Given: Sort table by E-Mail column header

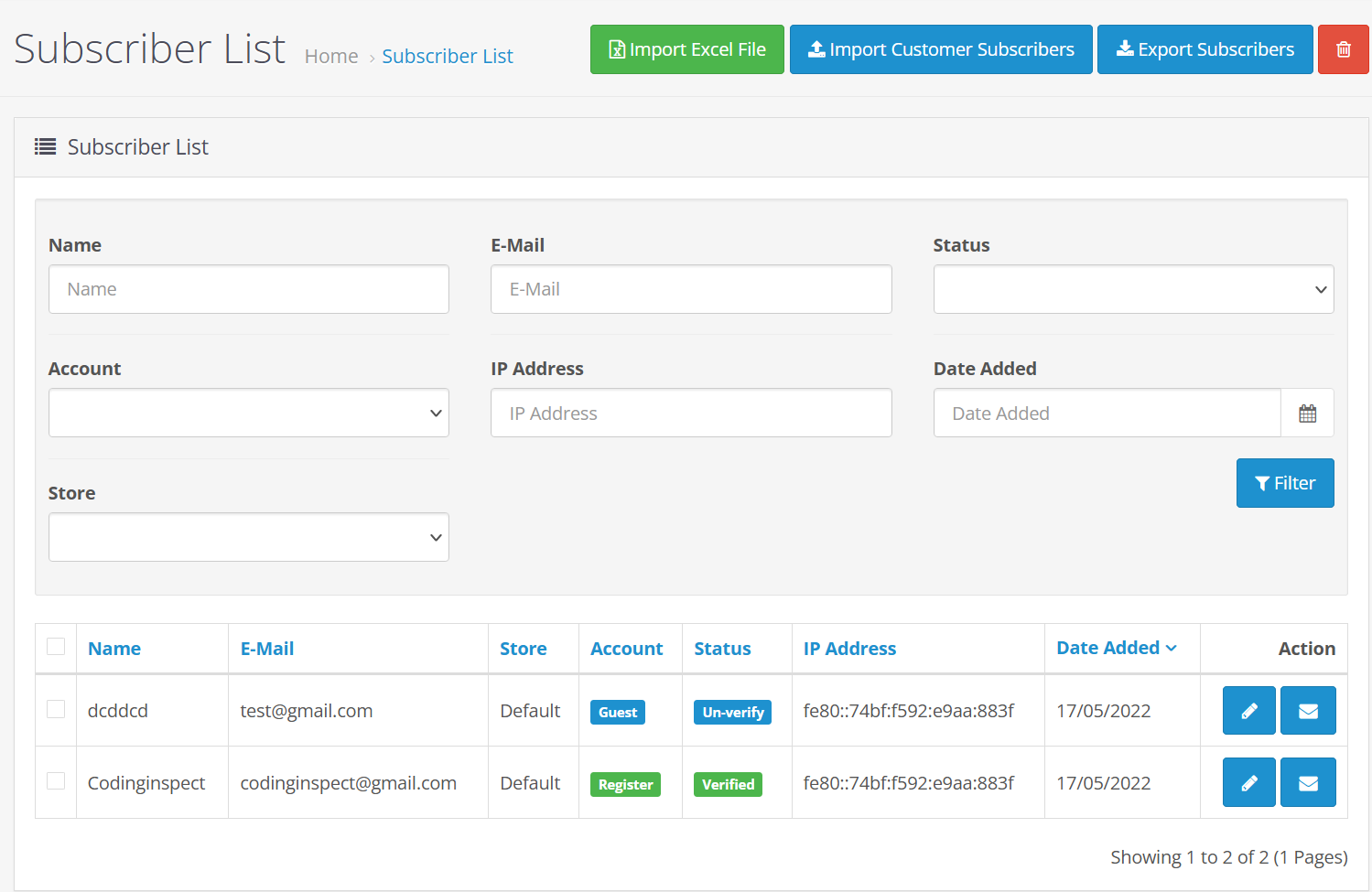Looking at the screenshot, I should (x=267, y=649).
